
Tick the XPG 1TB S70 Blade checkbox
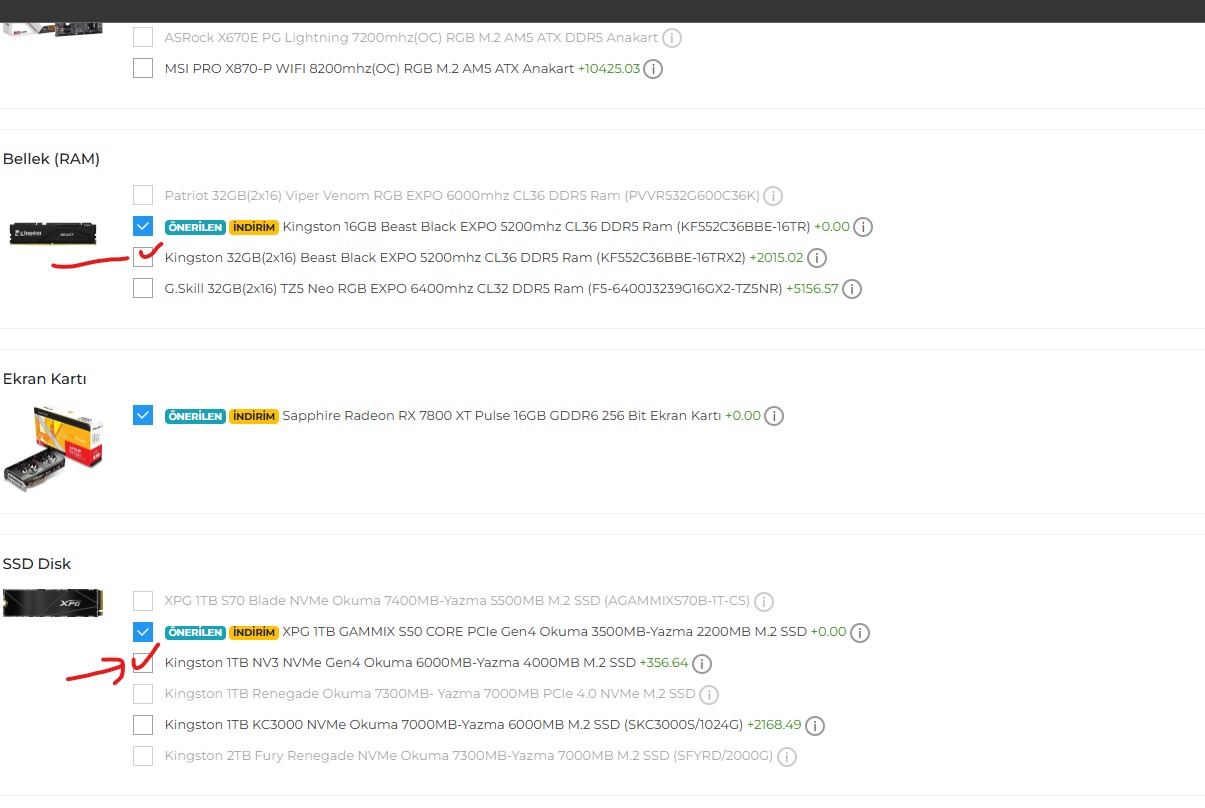143,601
